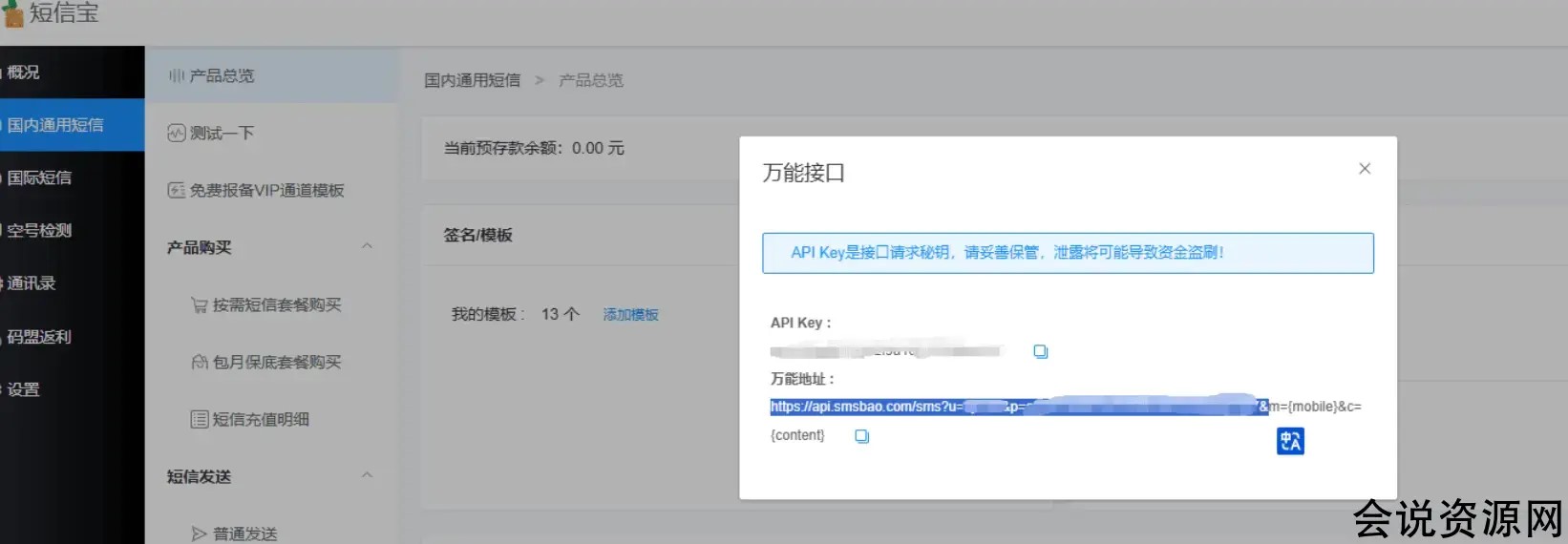
Task: Click the list icon beside 短信充值明细
Action: click(200, 419)
